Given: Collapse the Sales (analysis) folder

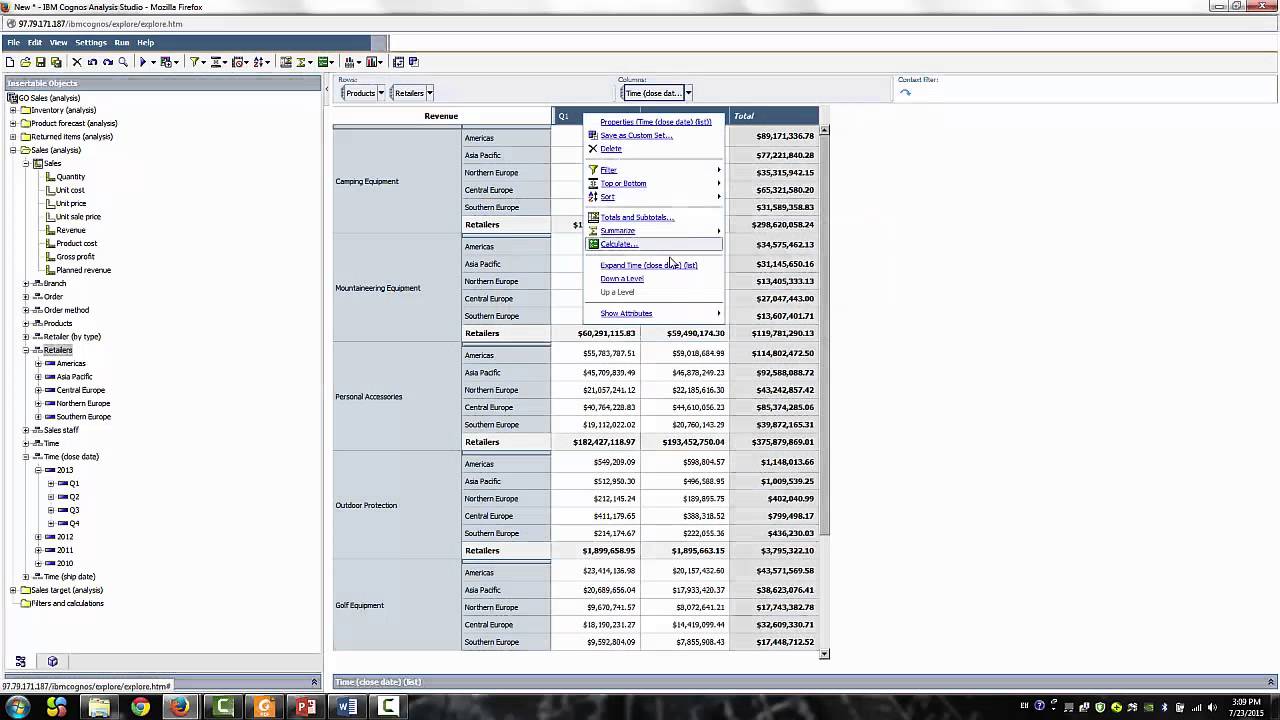Looking at the screenshot, I should [x=13, y=150].
